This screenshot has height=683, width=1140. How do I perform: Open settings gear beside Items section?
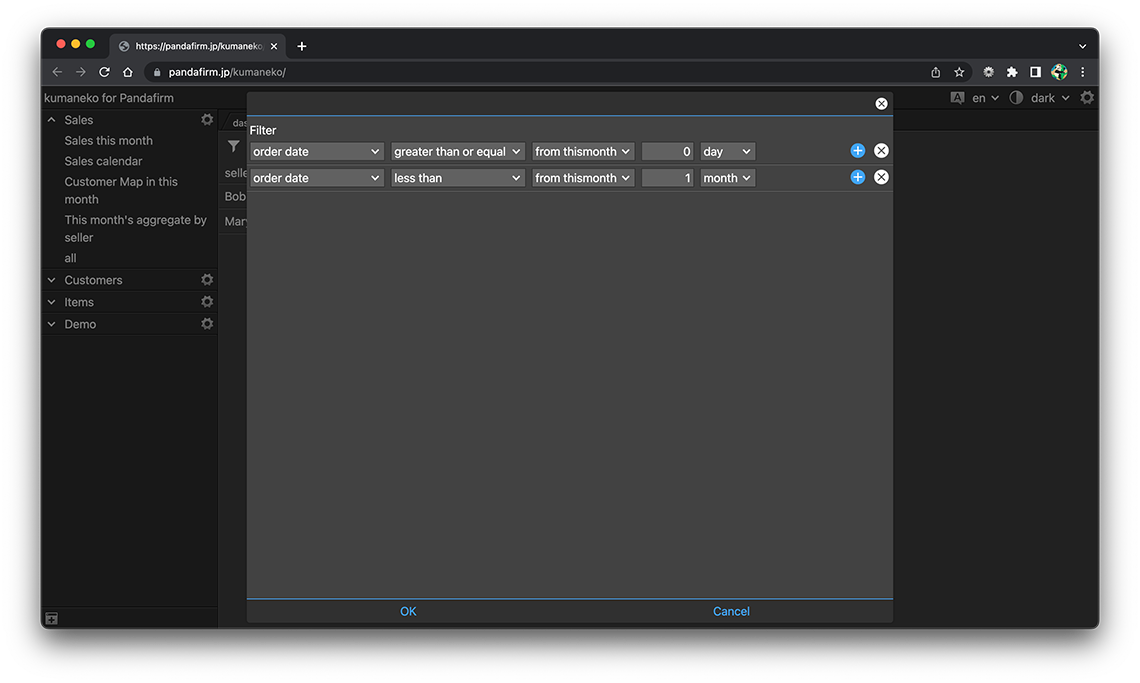(x=207, y=302)
